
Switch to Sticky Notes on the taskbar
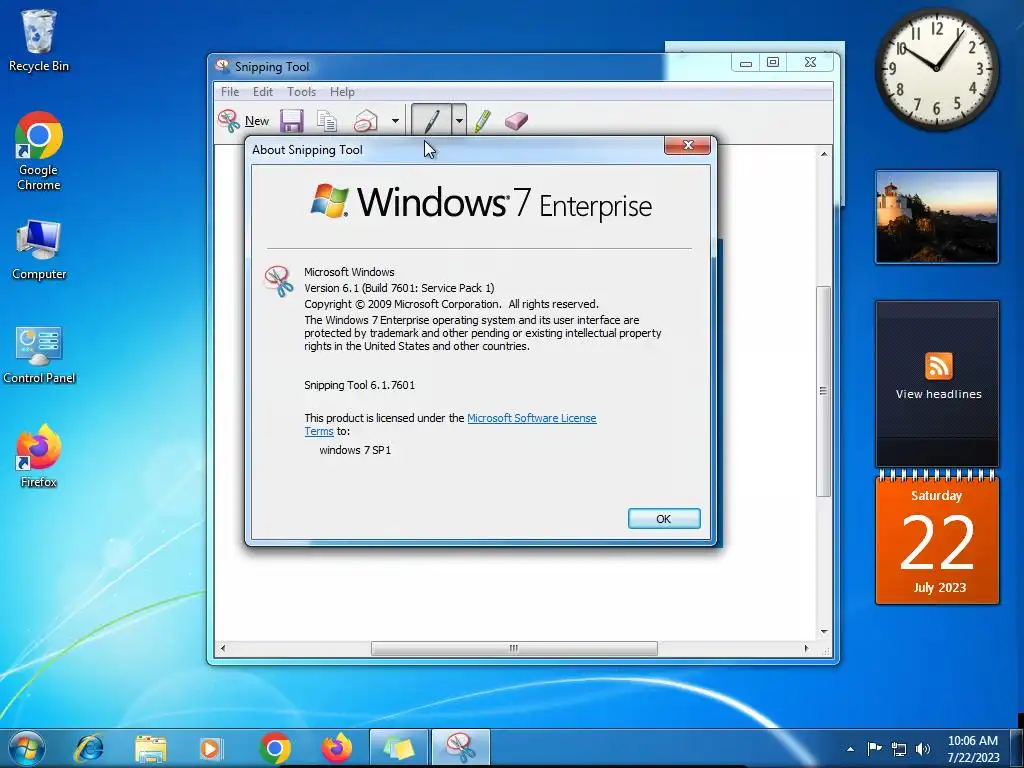click(398, 748)
